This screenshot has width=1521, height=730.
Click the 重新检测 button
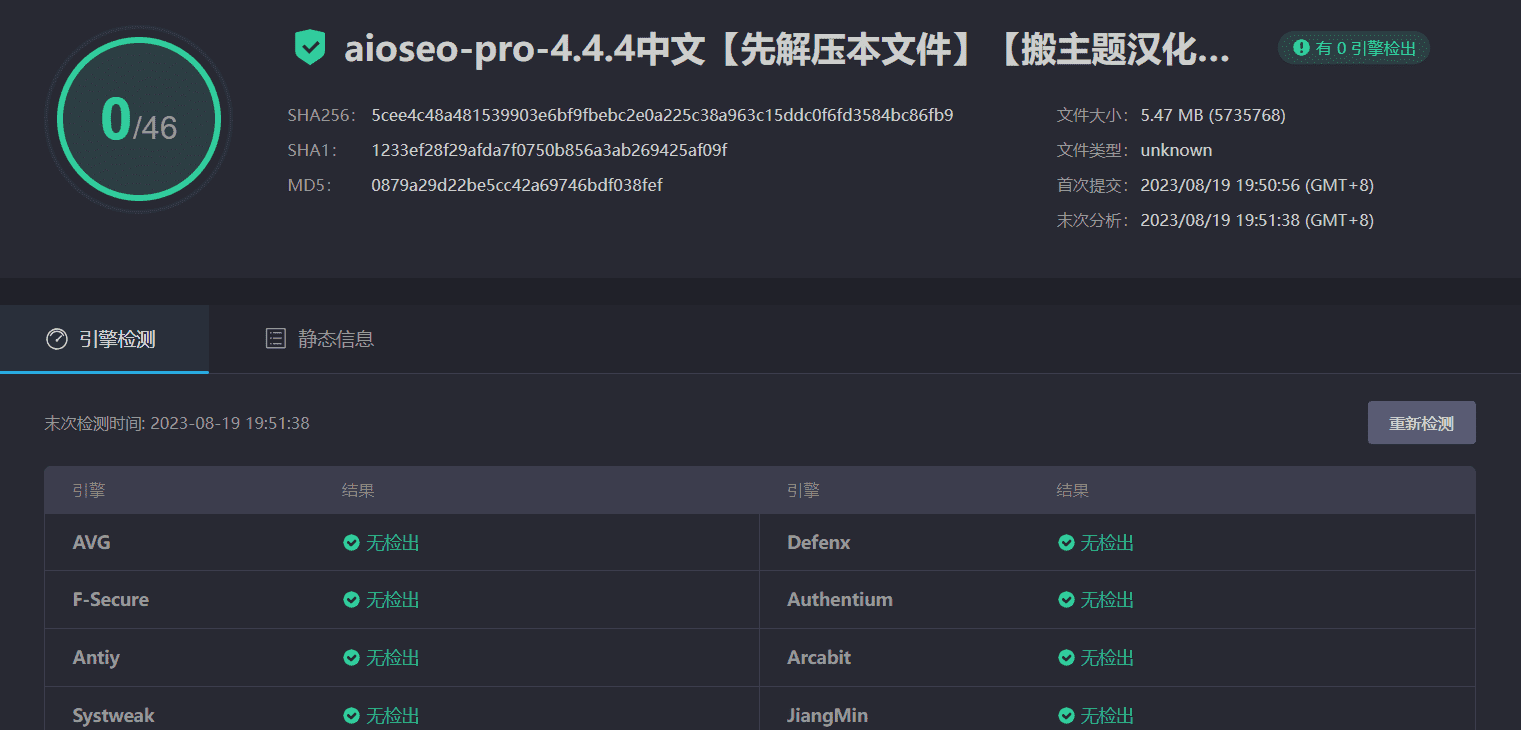click(x=1421, y=423)
